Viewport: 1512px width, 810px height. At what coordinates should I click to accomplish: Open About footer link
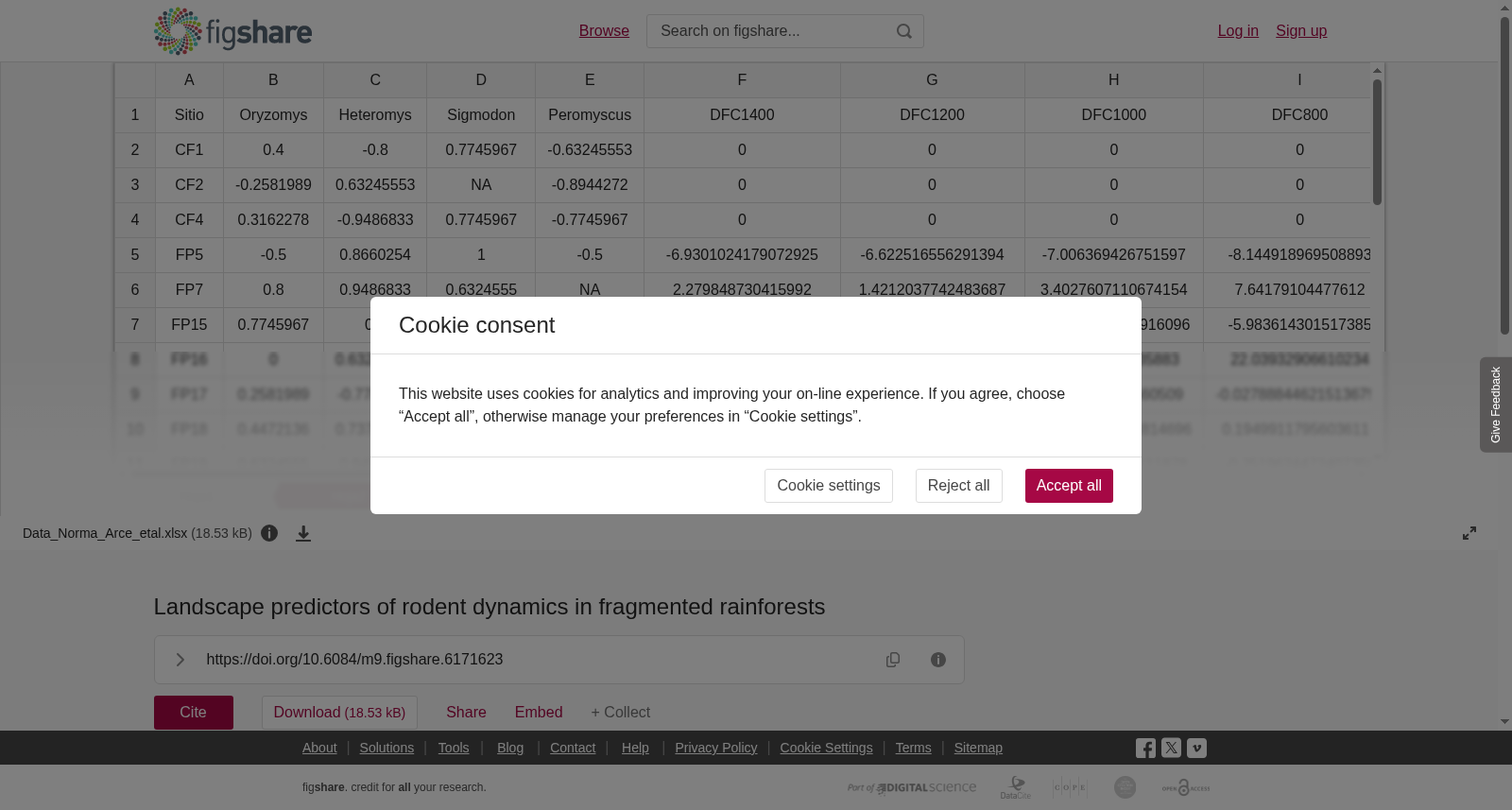click(319, 748)
